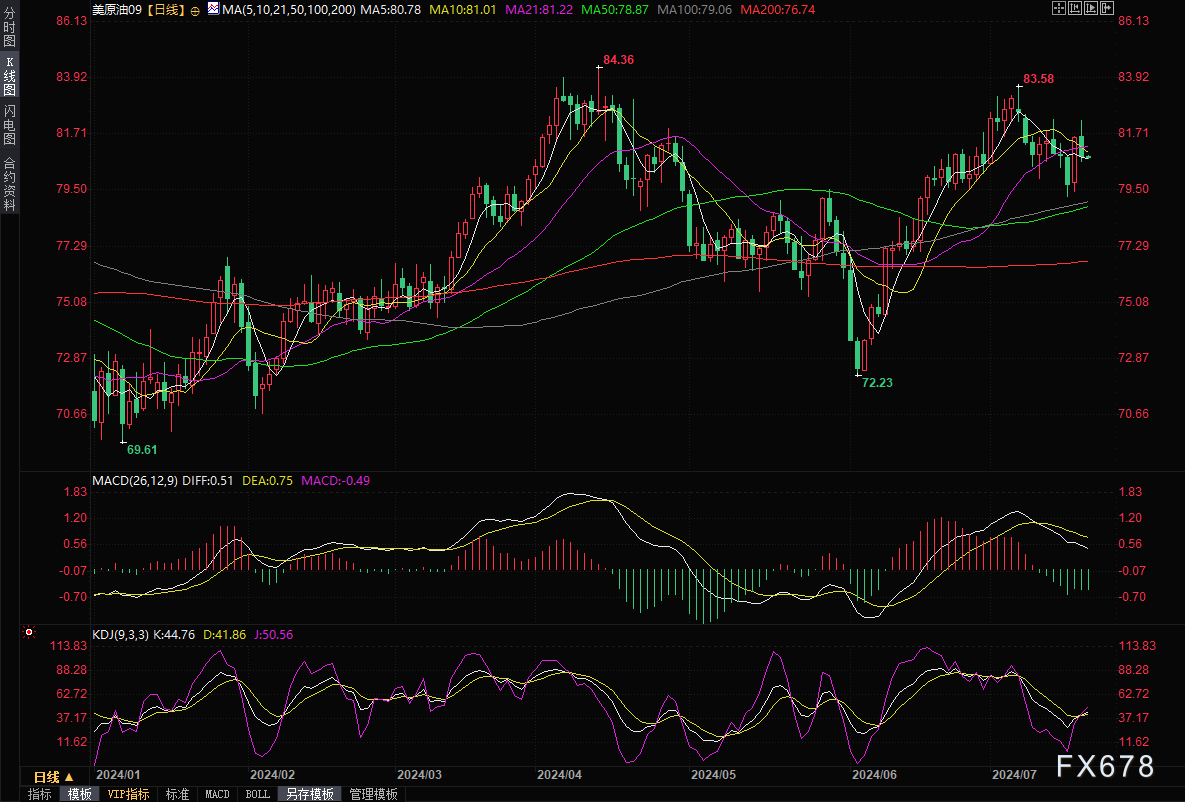This screenshot has height=802, width=1185.
Task: Click the MA10:81.01 value
Action: pos(463,10)
